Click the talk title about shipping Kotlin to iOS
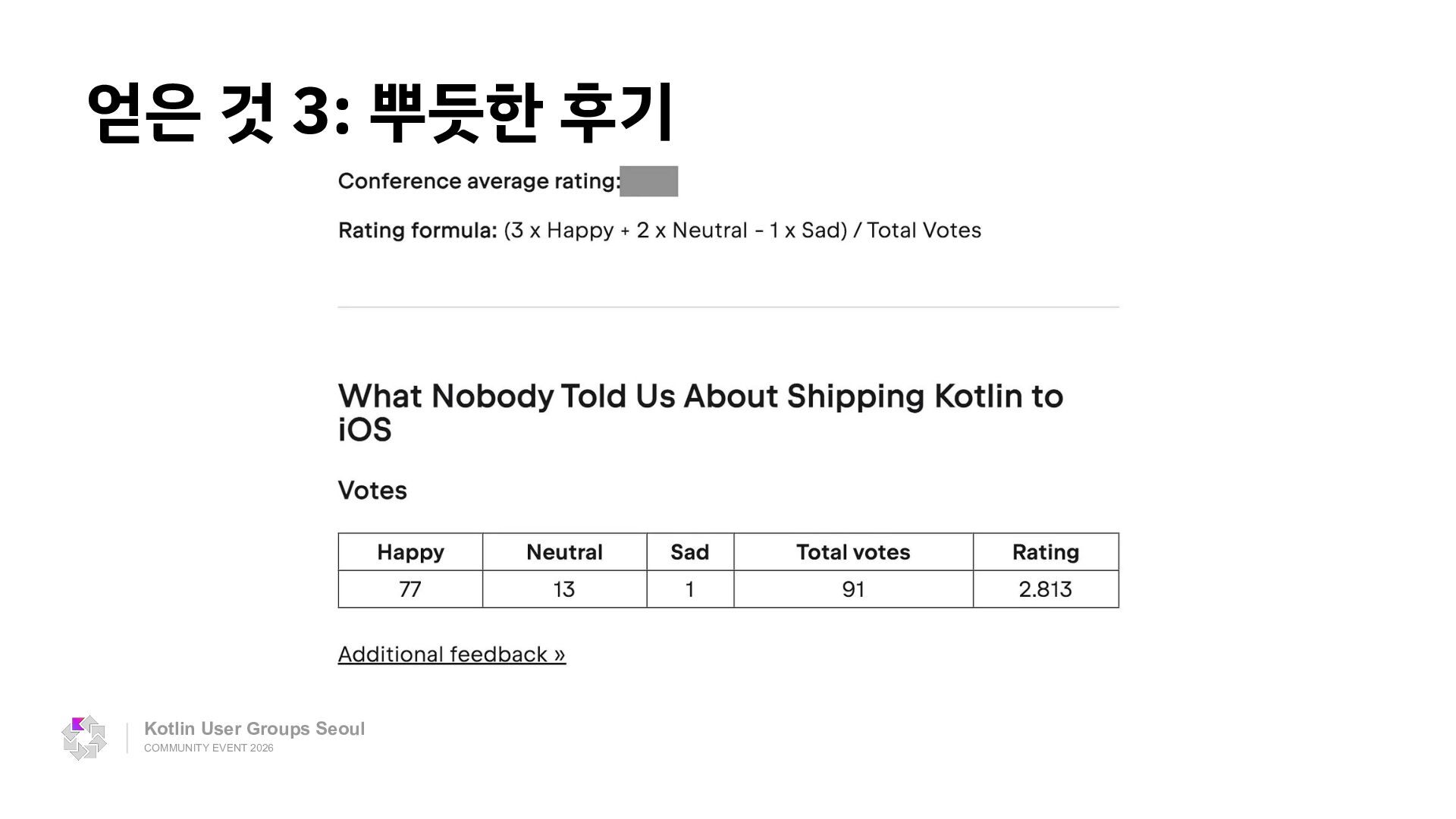Viewport: 1456px width, 819px height. [x=701, y=413]
